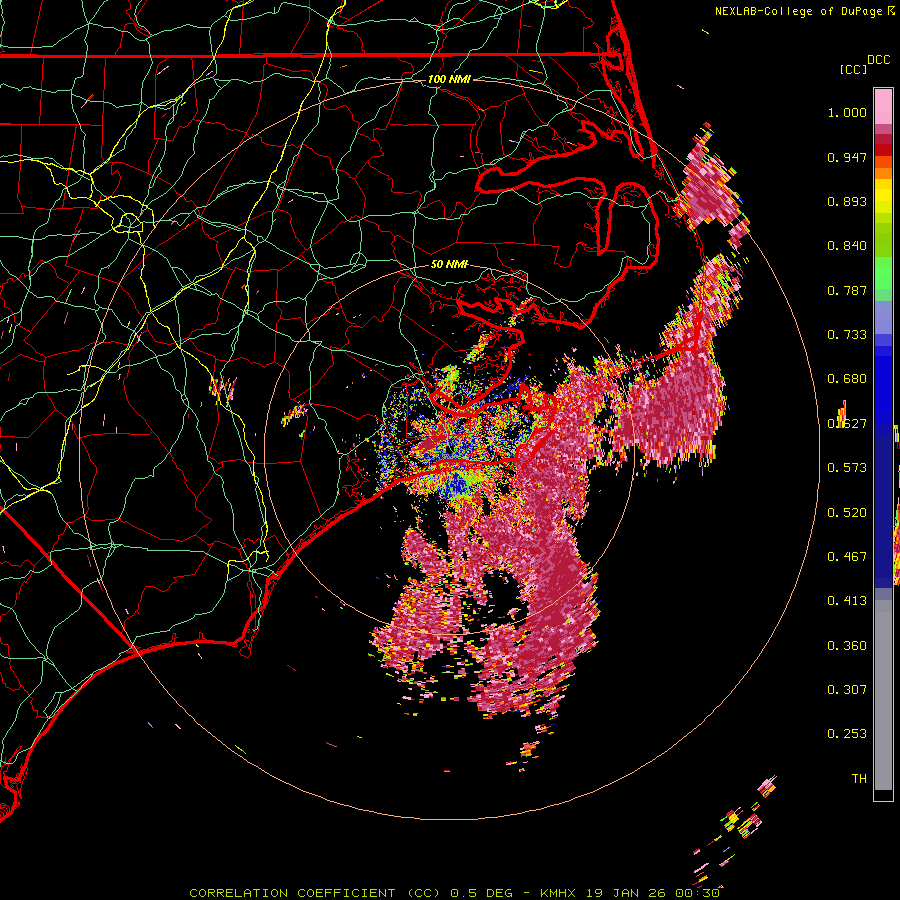
Task: Click the Correlation Coefficient product title text
Action: [x=315, y=893]
